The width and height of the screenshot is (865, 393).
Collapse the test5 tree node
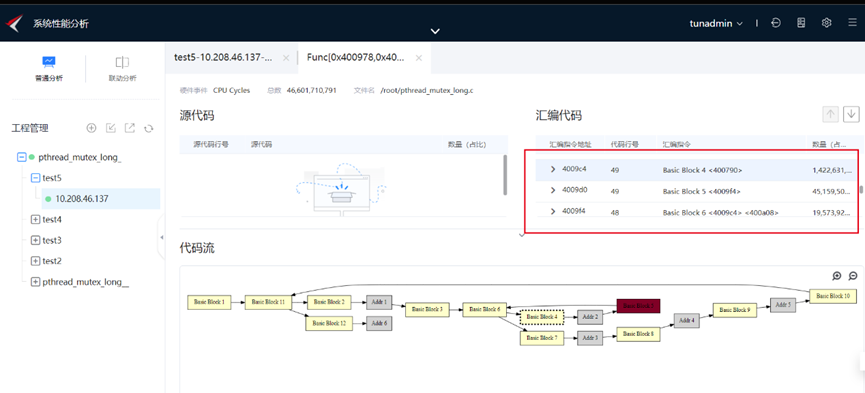coord(35,178)
